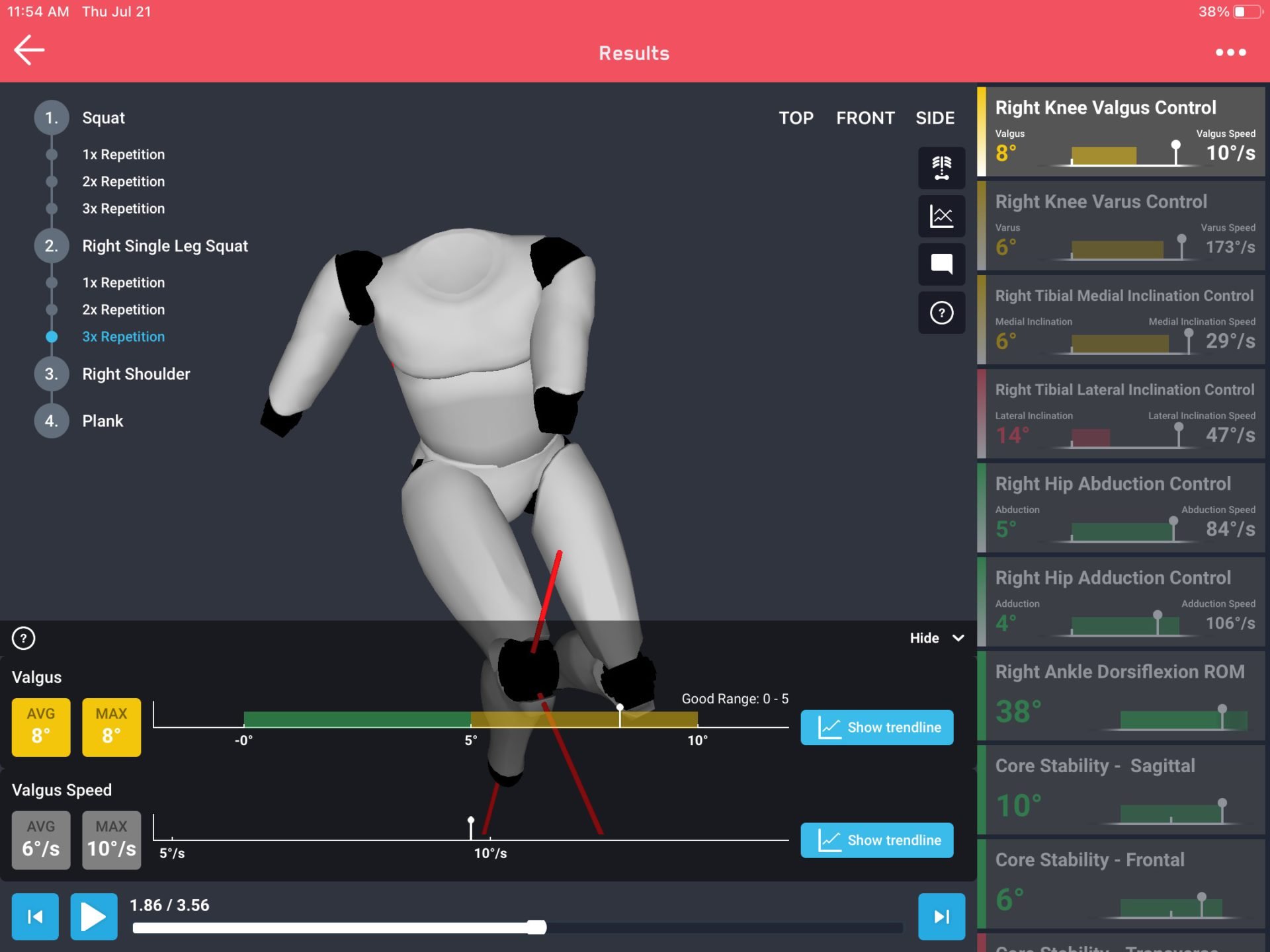Open the Plank step
This screenshot has height=952, width=1270.
click(x=103, y=421)
